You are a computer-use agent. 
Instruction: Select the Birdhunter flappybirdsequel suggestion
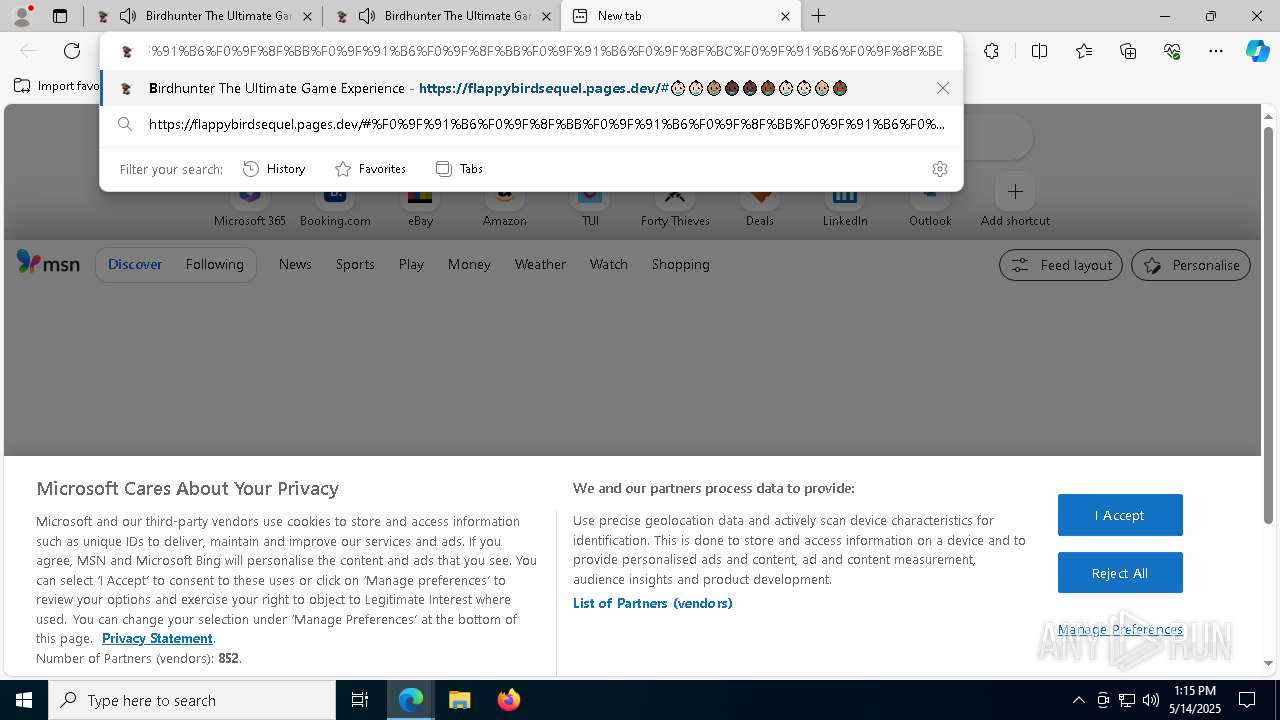coord(531,88)
